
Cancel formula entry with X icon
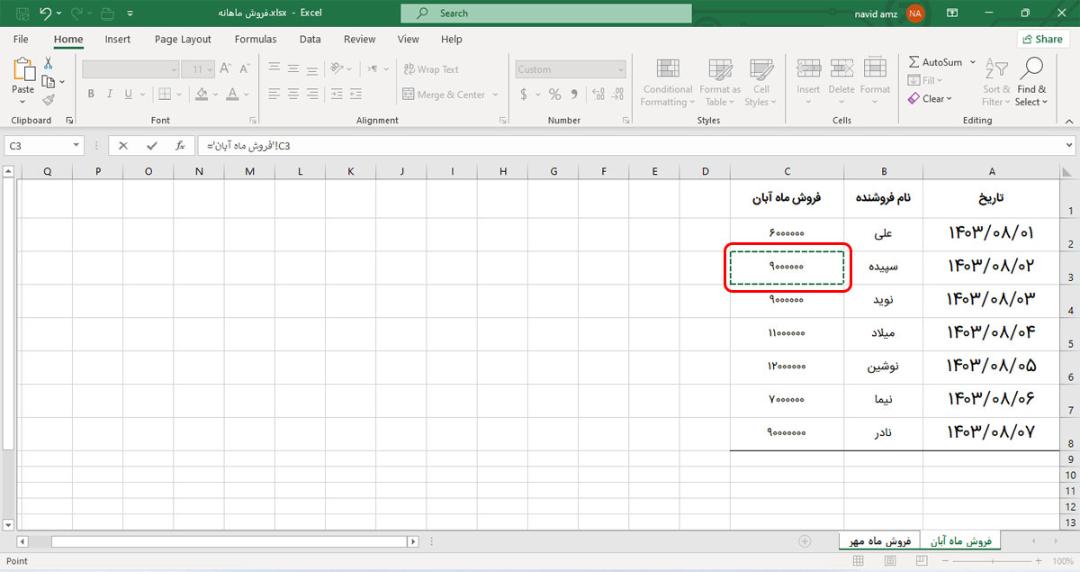pyautogui.click(x=123, y=145)
